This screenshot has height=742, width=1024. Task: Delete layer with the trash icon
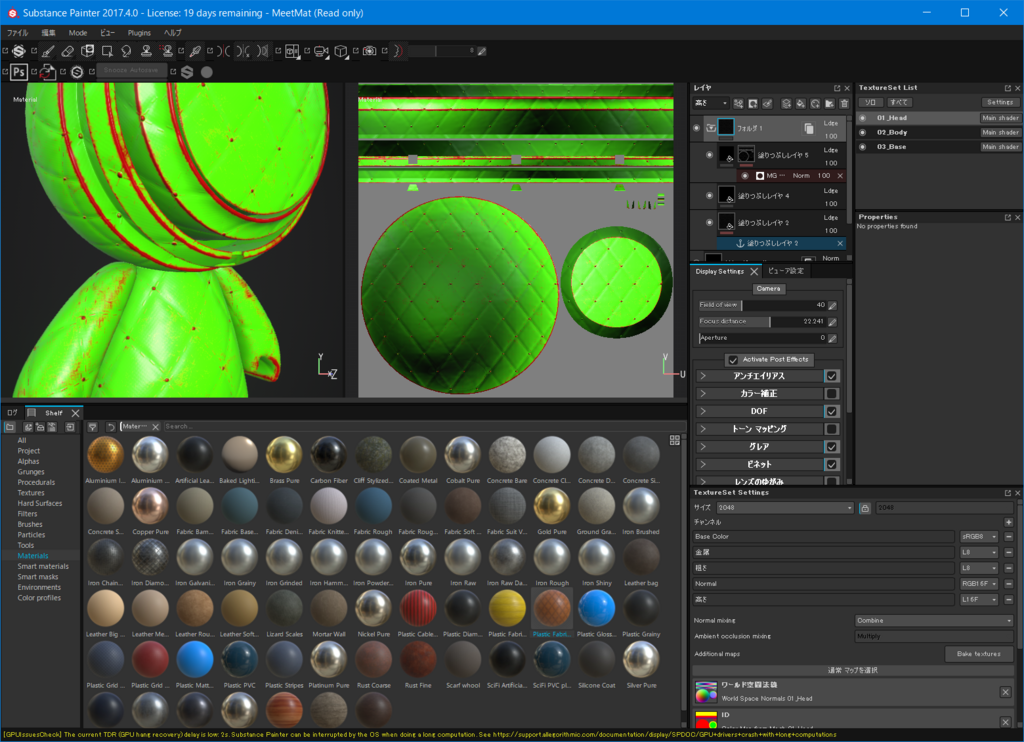pos(844,104)
